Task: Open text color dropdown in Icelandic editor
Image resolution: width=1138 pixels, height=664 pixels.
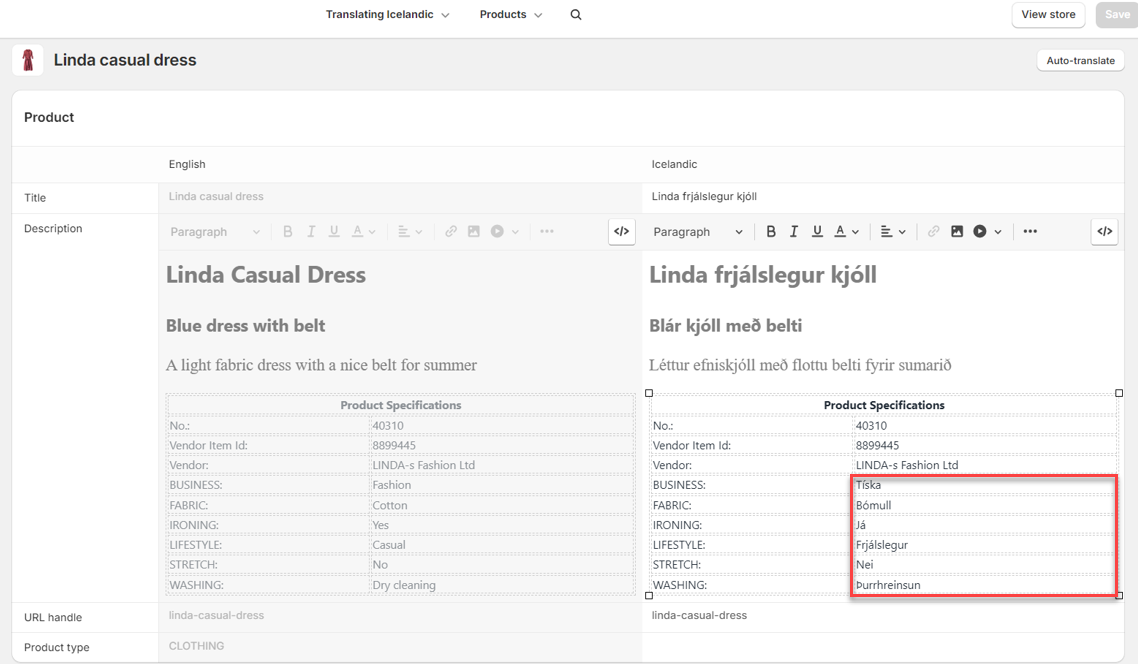Action: (846, 232)
